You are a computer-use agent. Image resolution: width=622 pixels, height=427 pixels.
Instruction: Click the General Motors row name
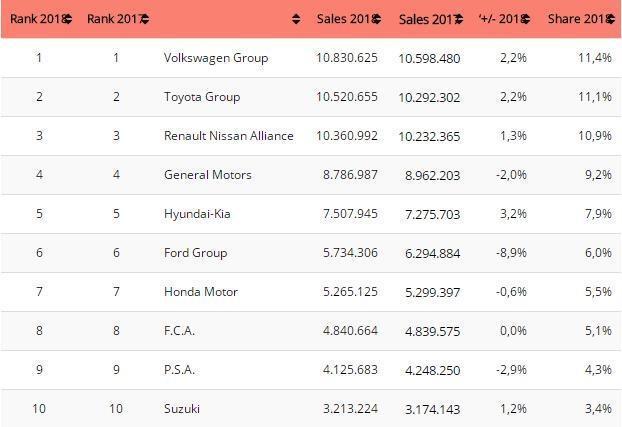coord(207,175)
